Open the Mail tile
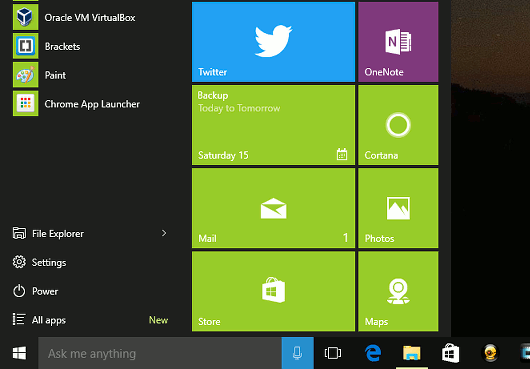This screenshot has width=530, height=369. click(x=273, y=208)
